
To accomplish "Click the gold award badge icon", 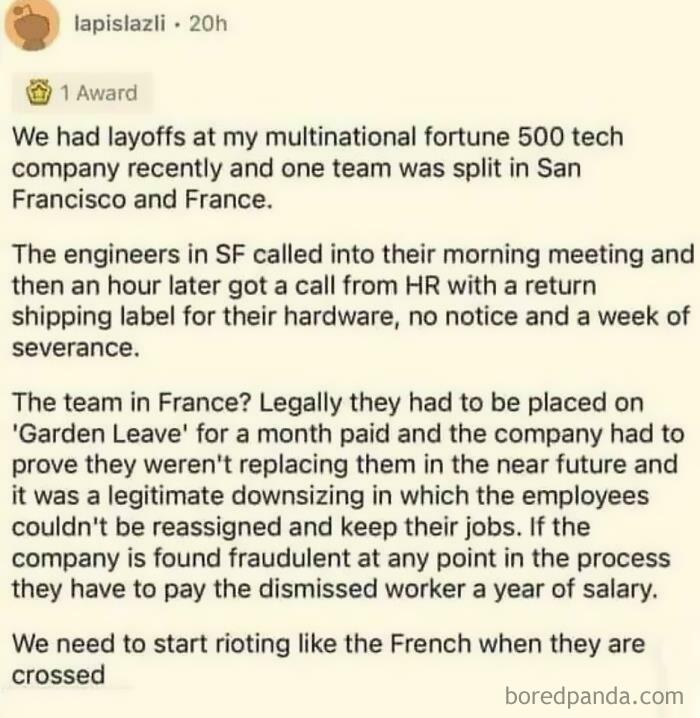I will (39, 92).
